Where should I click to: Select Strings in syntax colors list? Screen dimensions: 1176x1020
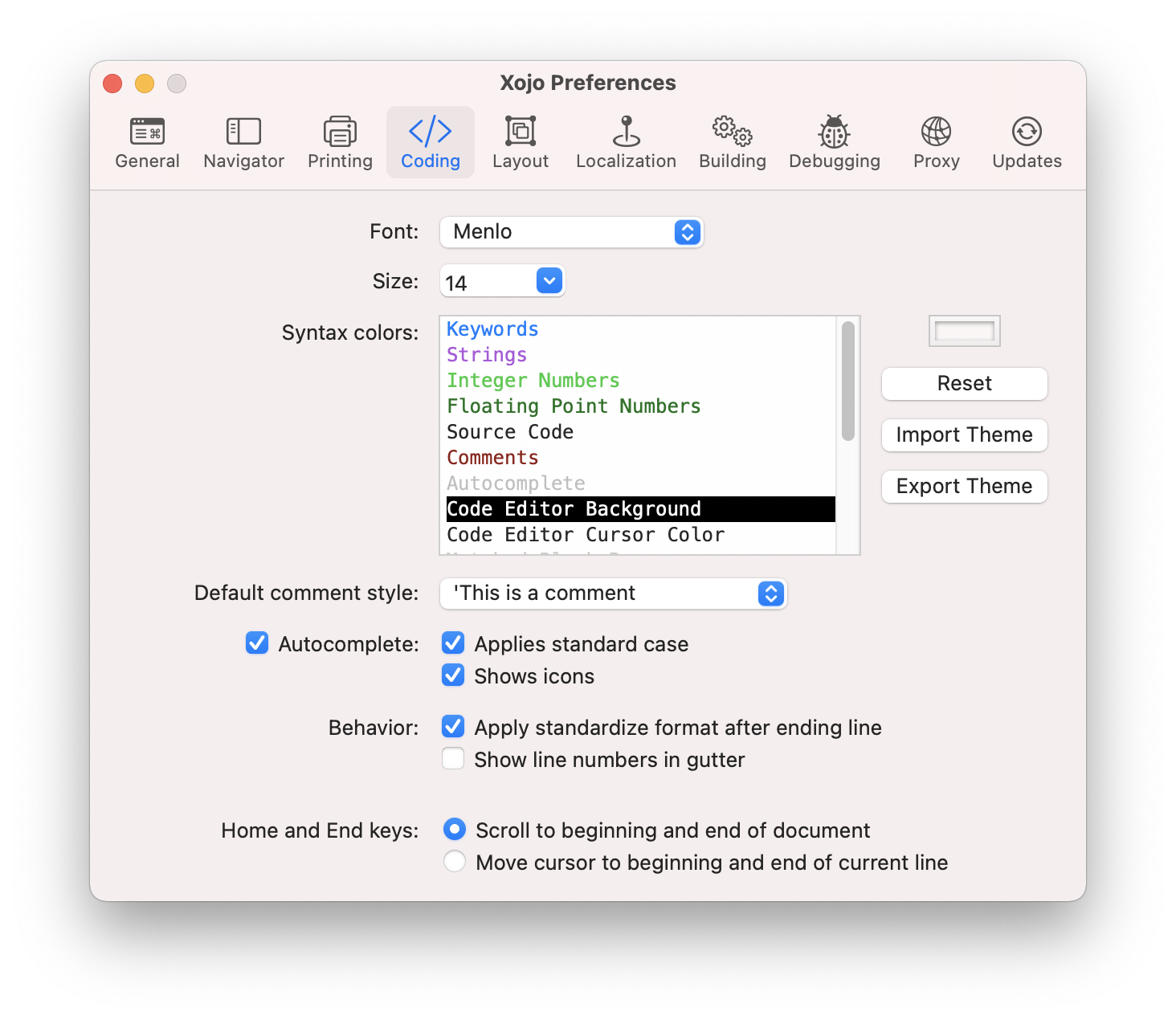pyautogui.click(x=641, y=355)
